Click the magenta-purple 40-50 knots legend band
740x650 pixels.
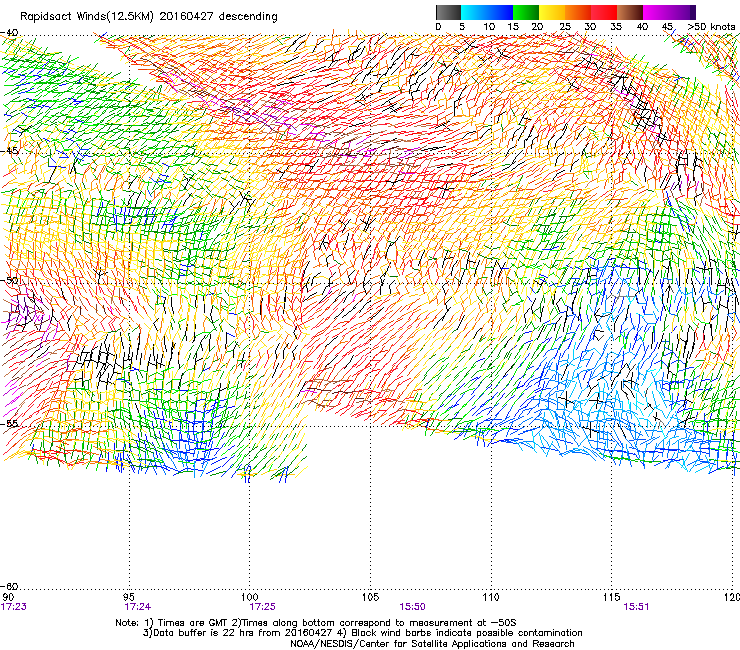(x=669, y=12)
